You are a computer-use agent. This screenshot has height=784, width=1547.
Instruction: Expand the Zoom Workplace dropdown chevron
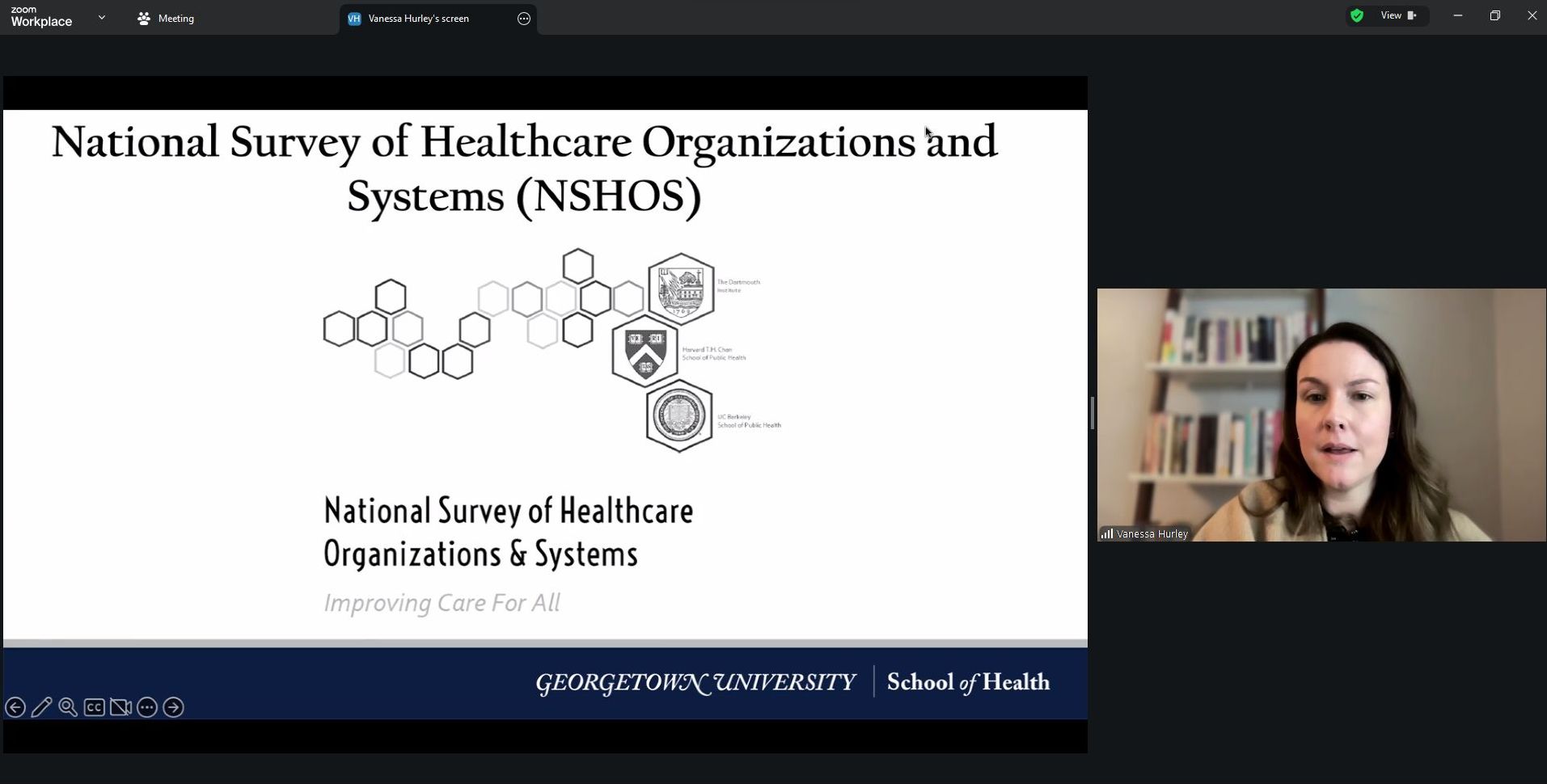[102, 17]
